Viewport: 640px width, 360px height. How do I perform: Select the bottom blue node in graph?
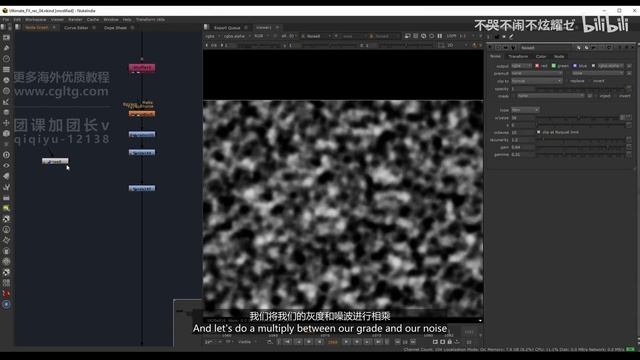tap(142, 188)
